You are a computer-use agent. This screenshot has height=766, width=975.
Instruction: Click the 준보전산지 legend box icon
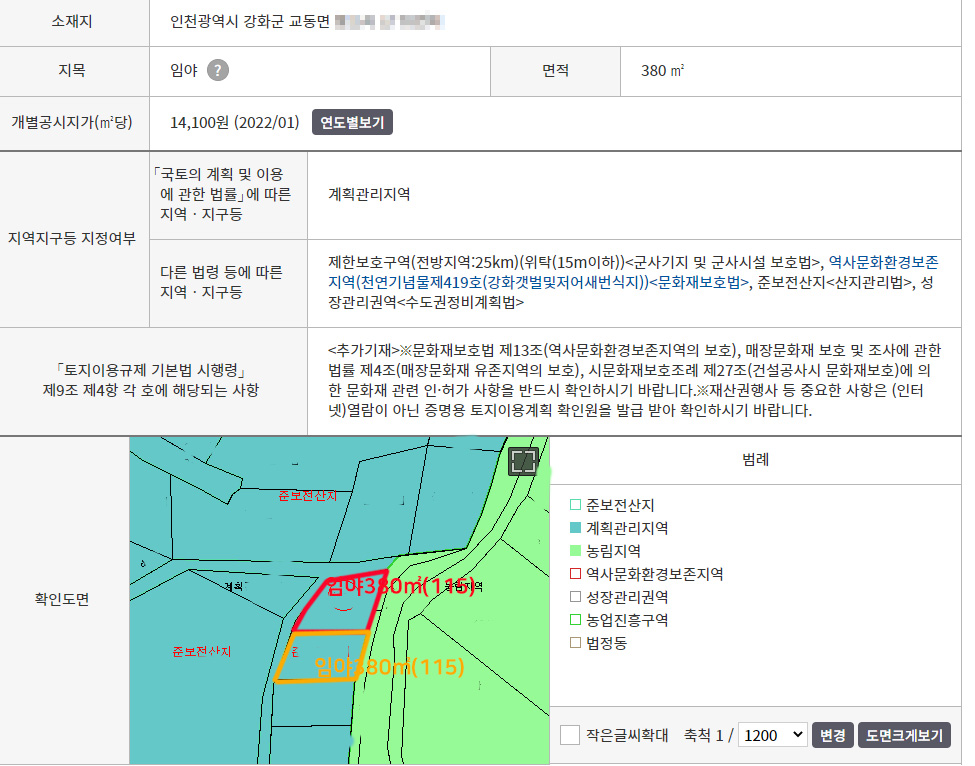click(x=575, y=505)
